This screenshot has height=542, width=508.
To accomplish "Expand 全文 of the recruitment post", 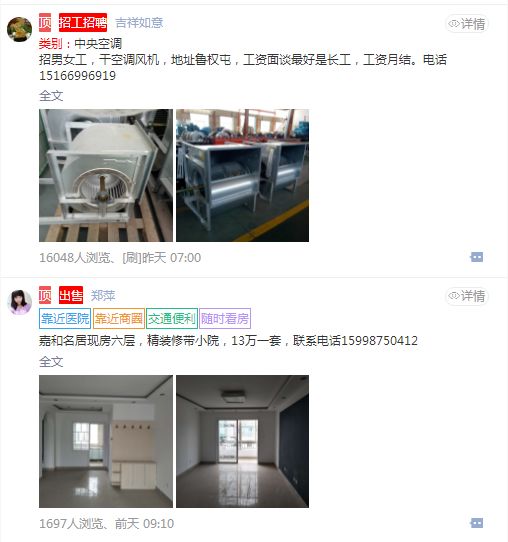I will (x=51, y=96).
